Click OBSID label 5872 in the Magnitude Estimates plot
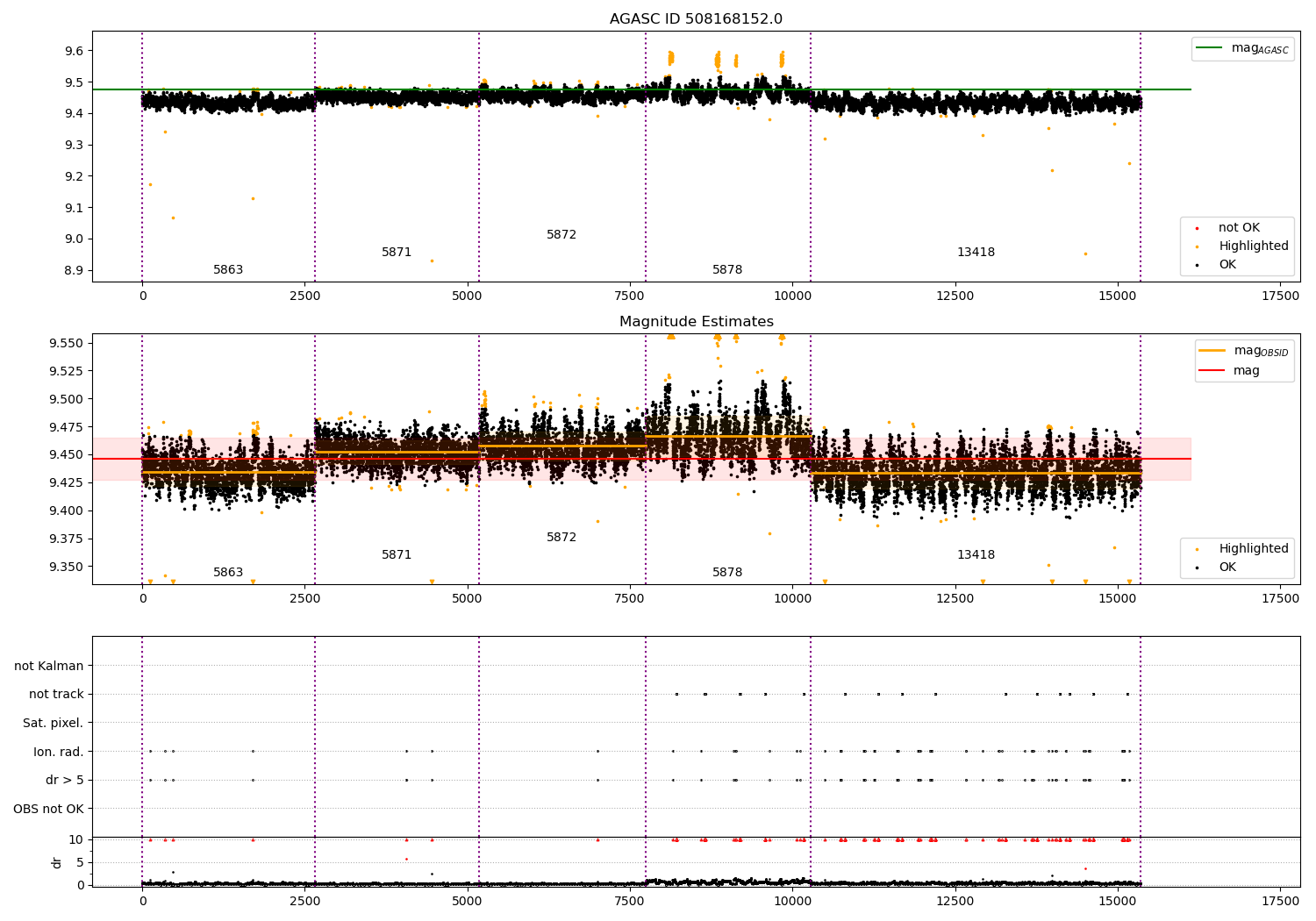Screen dimensions: 1316x921 tap(561, 537)
